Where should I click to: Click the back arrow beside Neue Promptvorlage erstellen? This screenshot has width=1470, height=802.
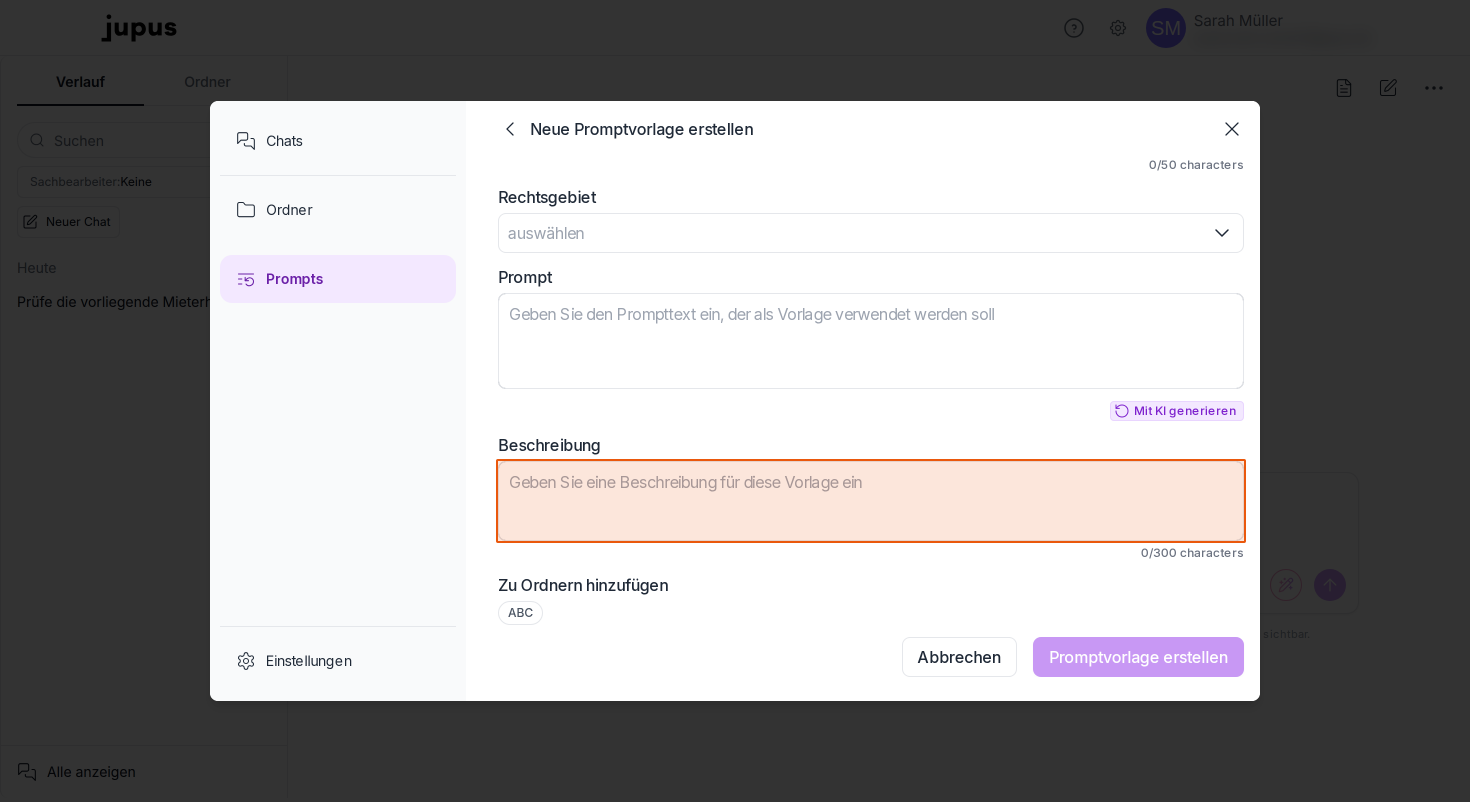click(x=510, y=129)
